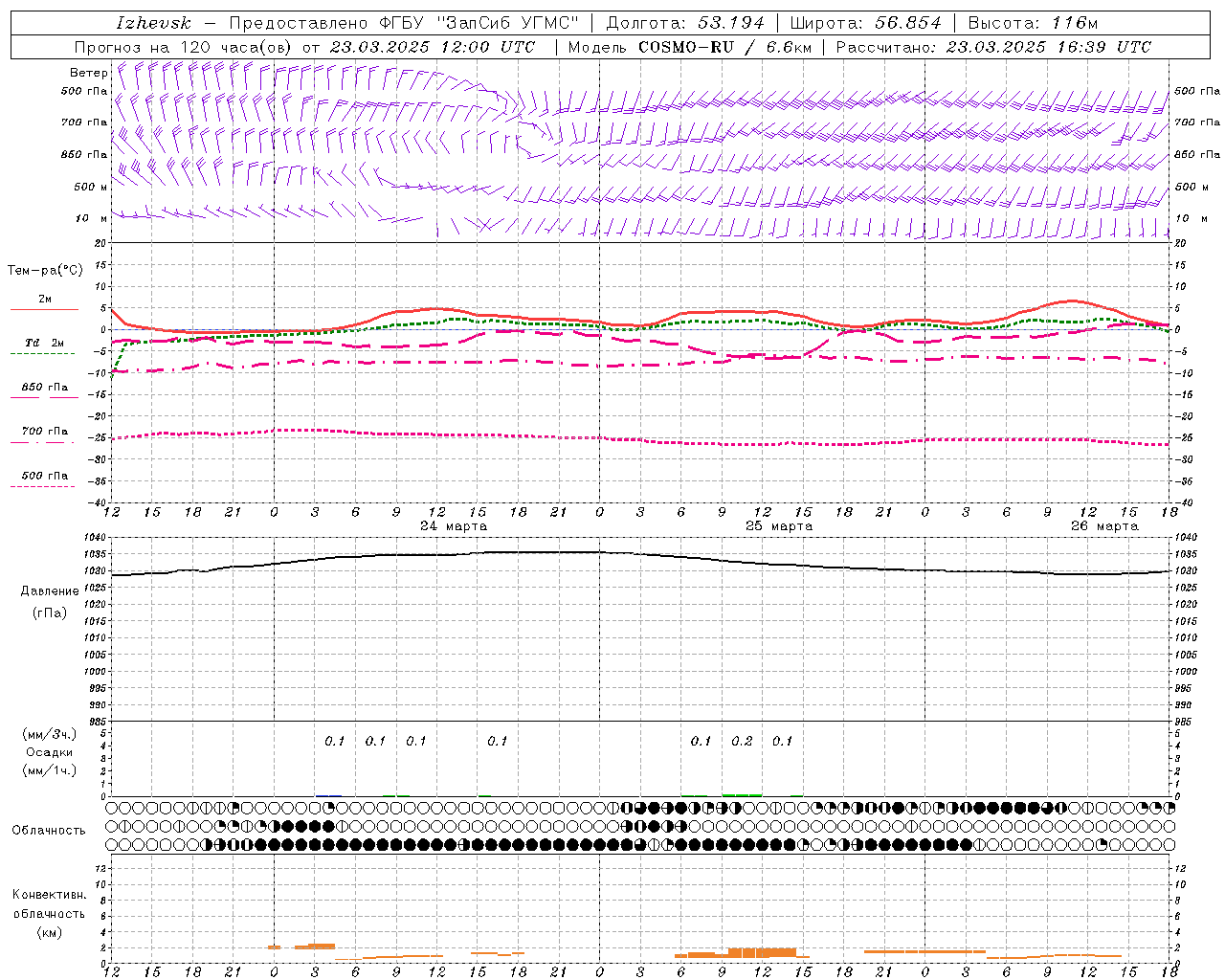The image size is (1225, 980).
Task: Click the "Давление" pressure panel label
Action: [48, 591]
